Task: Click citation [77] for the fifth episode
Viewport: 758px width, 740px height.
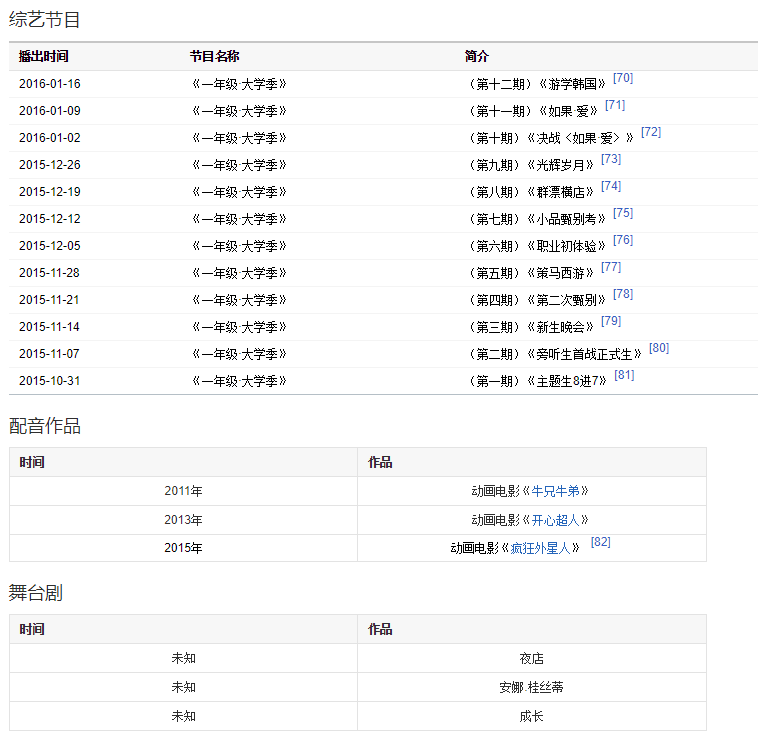Action: (x=611, y=267)
